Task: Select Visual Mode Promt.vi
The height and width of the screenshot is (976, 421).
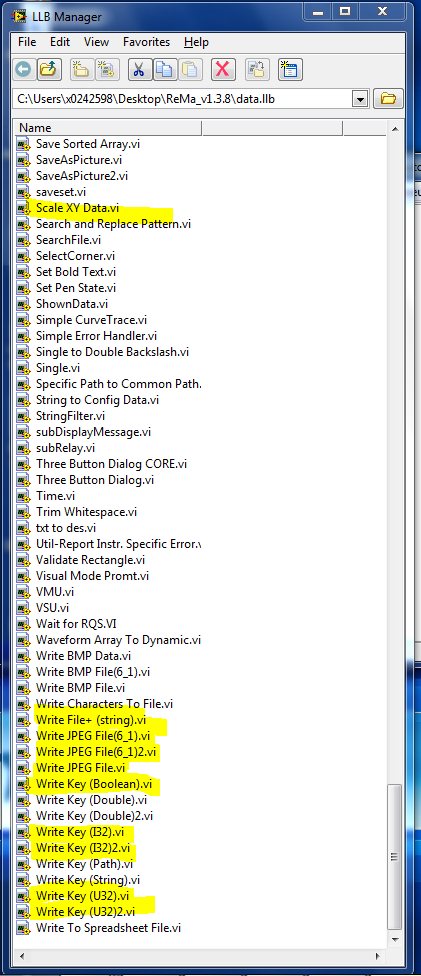Action: click(x=92, y=576)
